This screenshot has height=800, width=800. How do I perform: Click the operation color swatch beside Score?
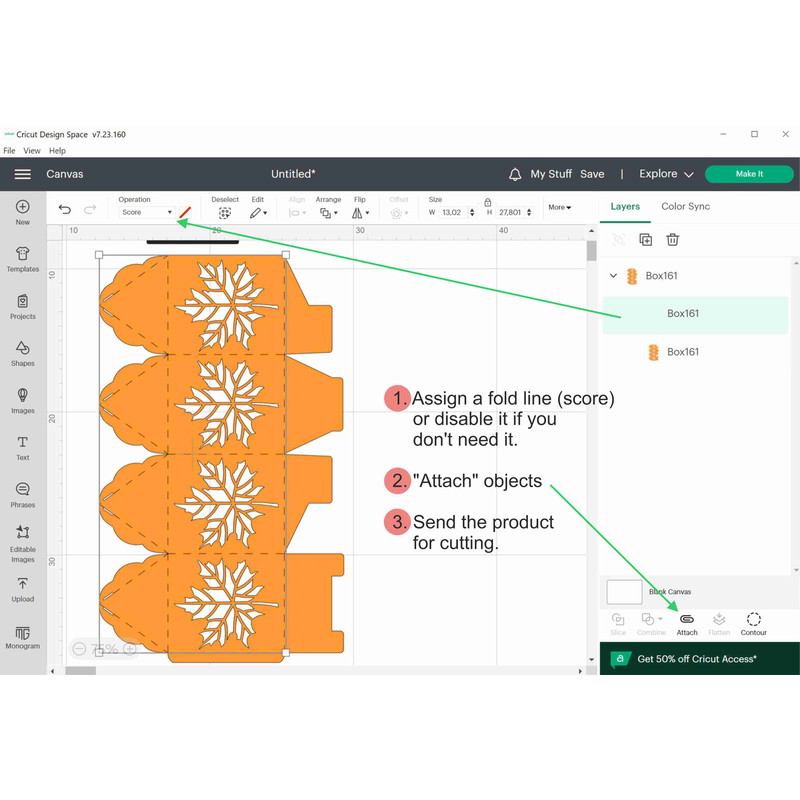tap(185, 212)
